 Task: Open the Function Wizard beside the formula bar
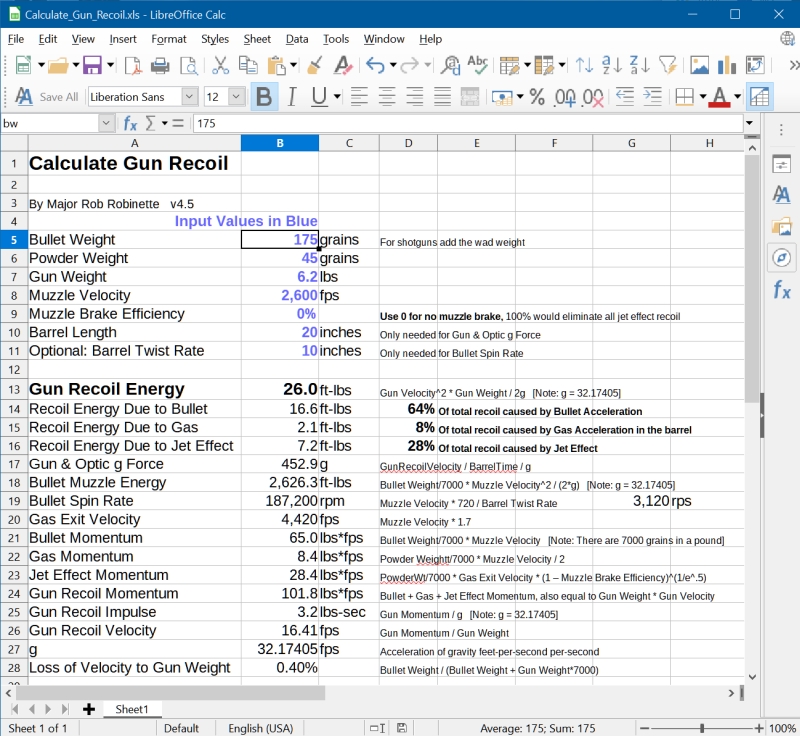[x=130, y=123]
